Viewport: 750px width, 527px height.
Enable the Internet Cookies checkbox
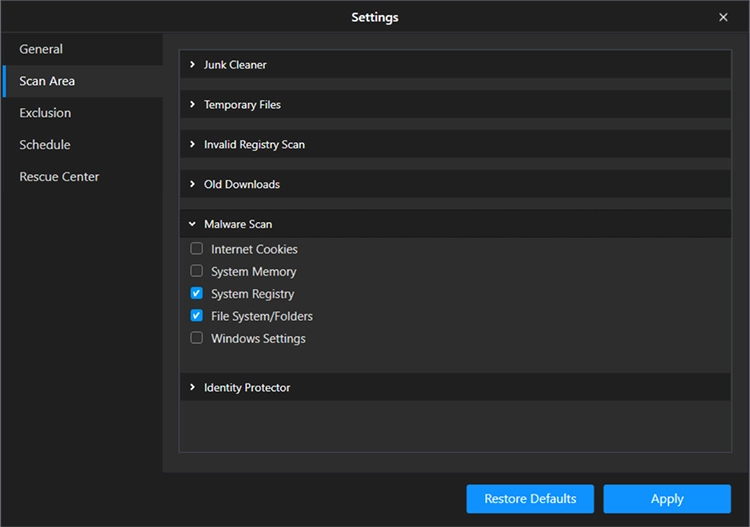point(197,249)
